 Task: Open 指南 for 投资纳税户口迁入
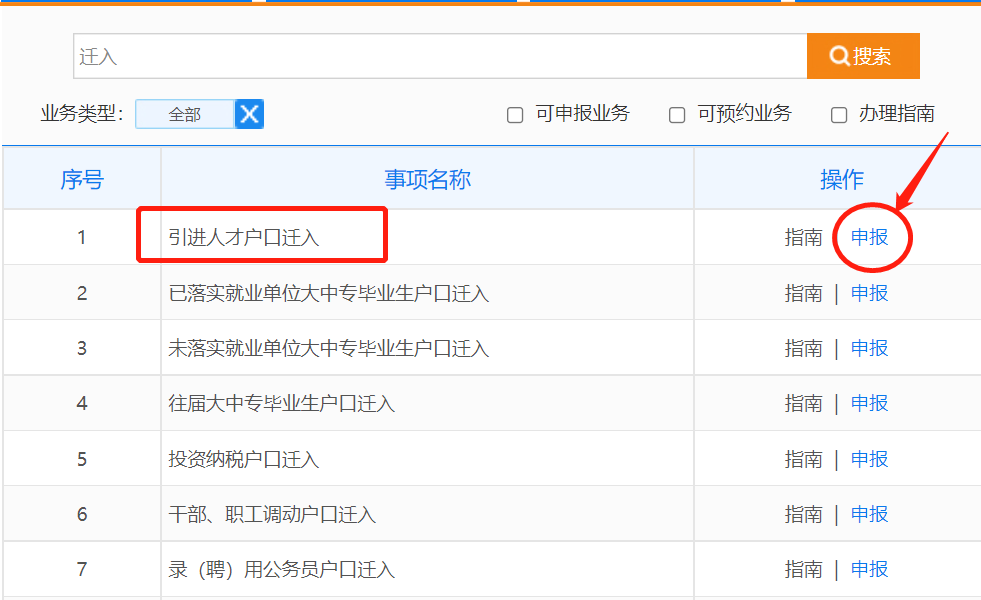coord(803,459)
